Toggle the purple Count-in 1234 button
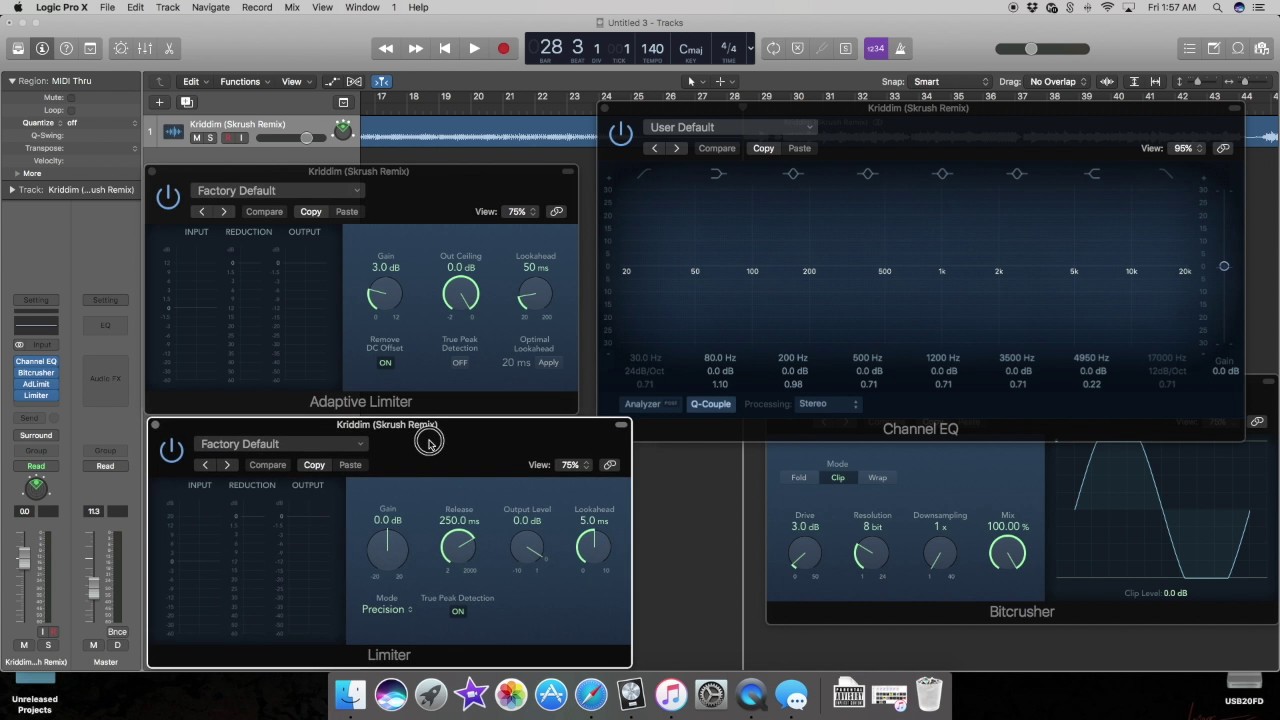This screenshot has width=1280, height=720. 875,48
